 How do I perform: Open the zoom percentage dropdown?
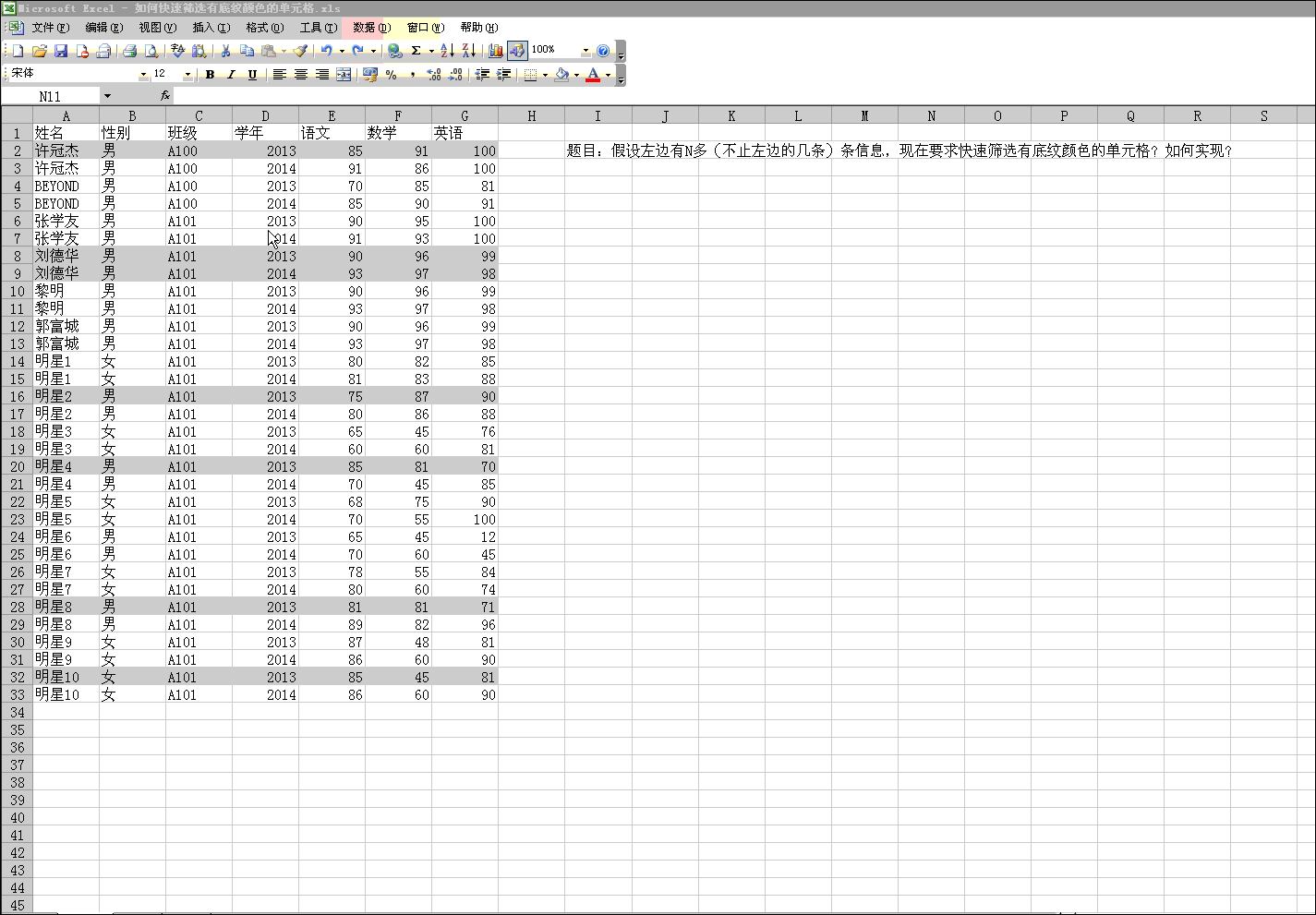[x=585, y=51]
